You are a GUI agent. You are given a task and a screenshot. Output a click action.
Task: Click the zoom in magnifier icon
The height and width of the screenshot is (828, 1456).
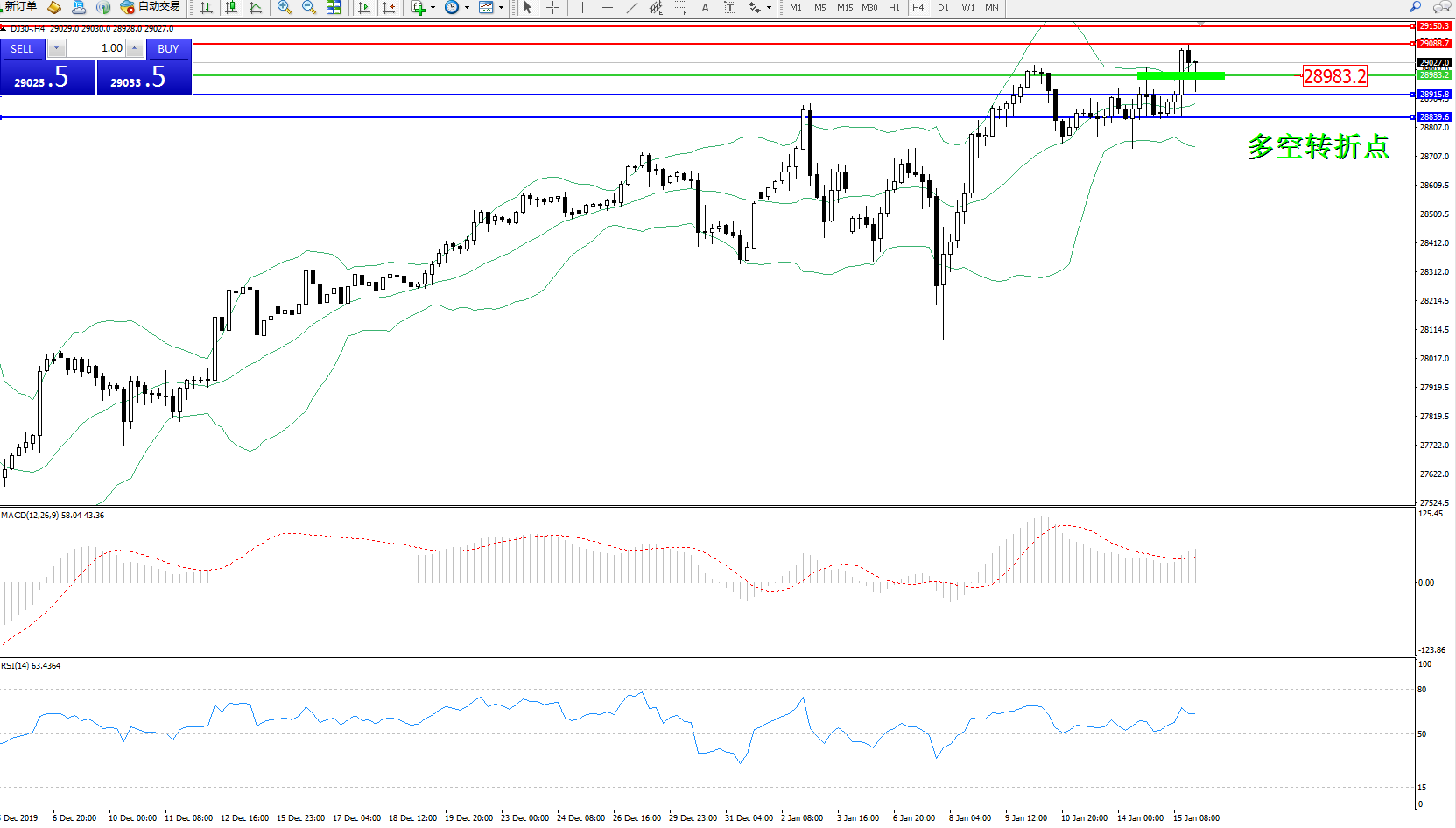coord(285,8)
